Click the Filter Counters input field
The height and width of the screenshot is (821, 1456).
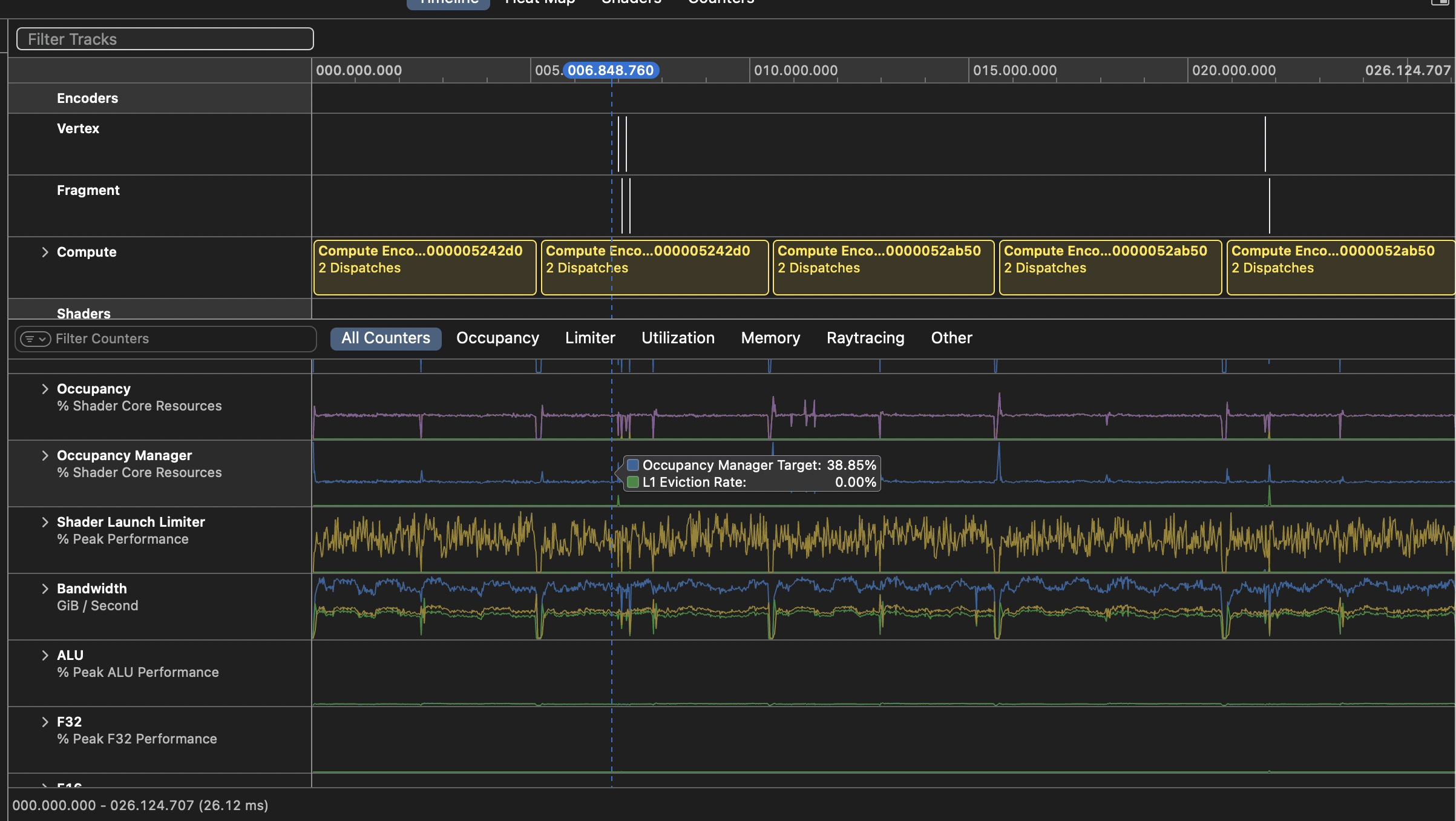tap(165, 339)
